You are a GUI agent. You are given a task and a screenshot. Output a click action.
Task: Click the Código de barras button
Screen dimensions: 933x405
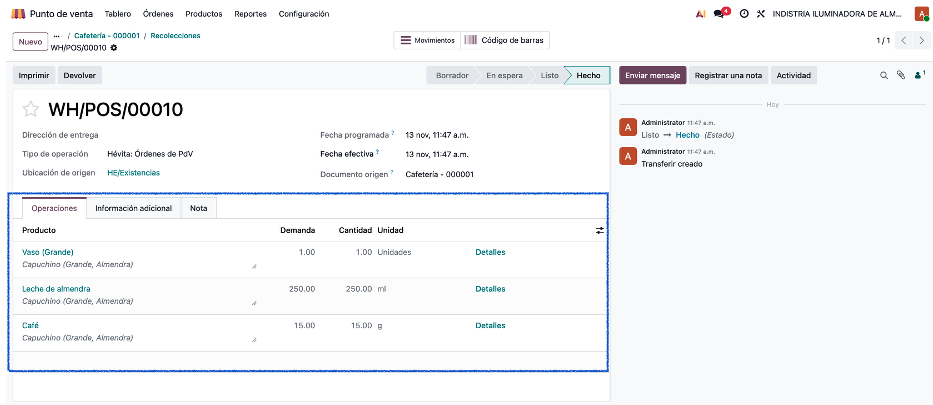click(506, 40)
